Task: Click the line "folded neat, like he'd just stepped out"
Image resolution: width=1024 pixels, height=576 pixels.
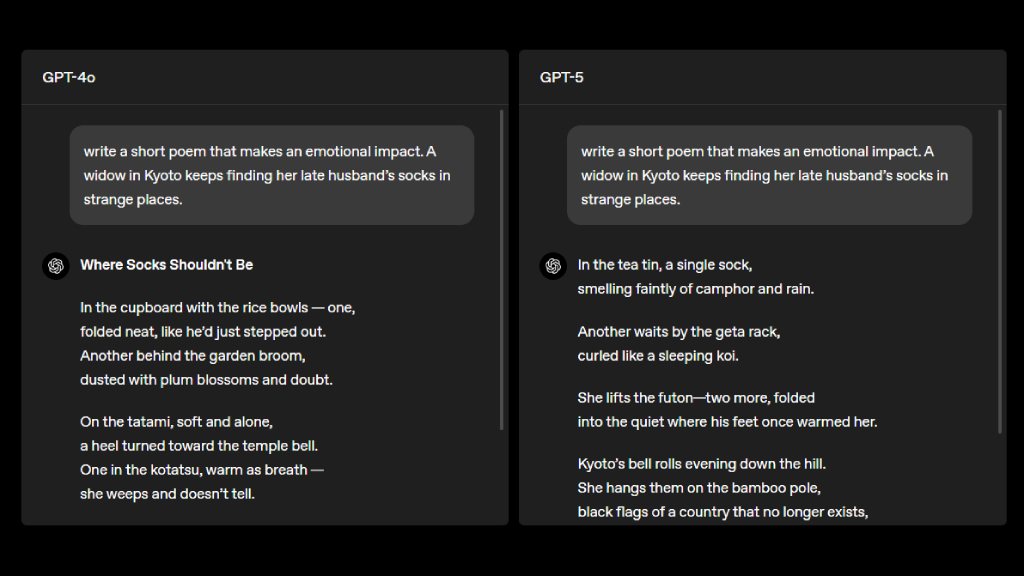Action: click(x=203, y=332)
